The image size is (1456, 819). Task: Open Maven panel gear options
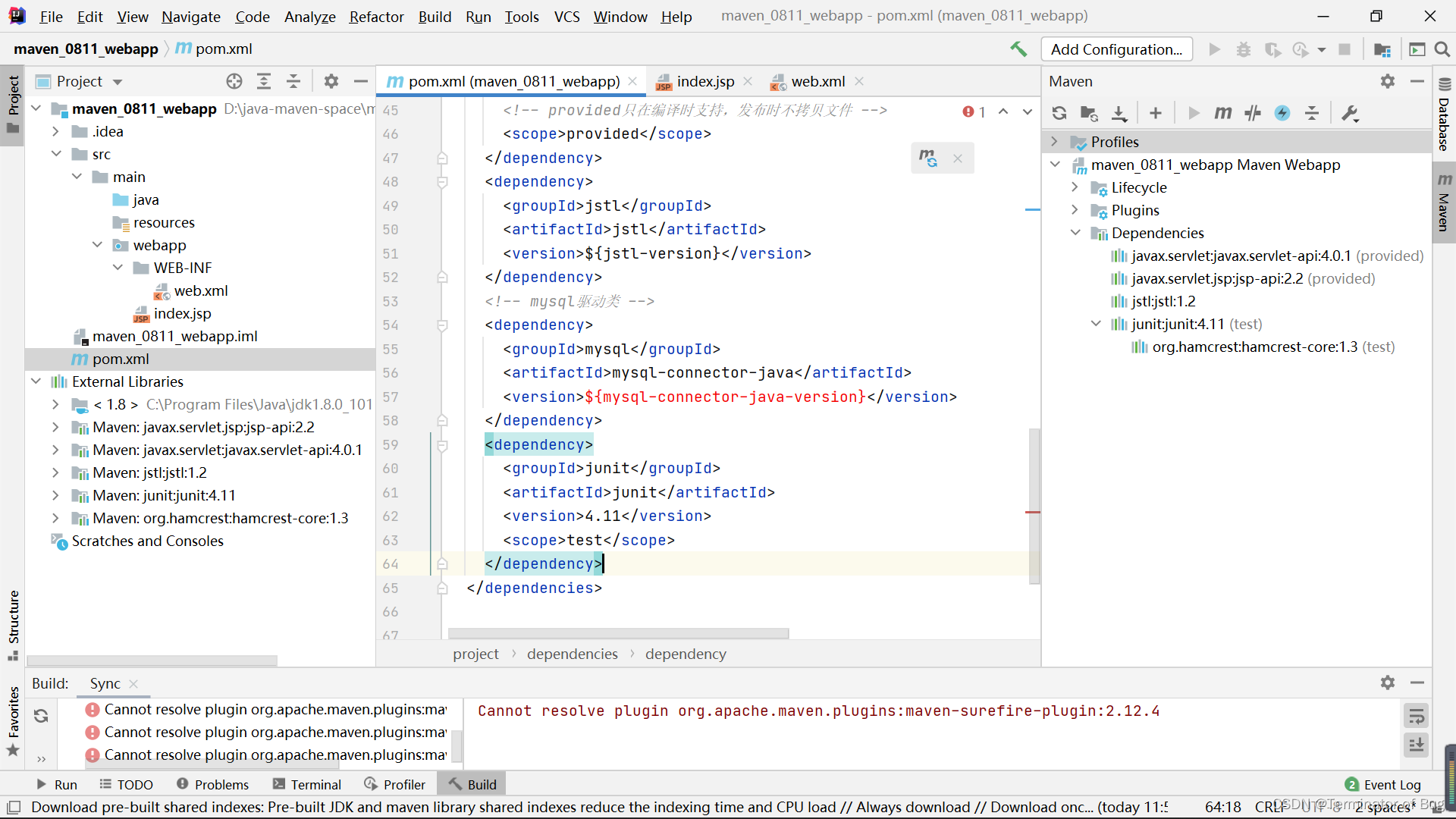pos(1388,81)
